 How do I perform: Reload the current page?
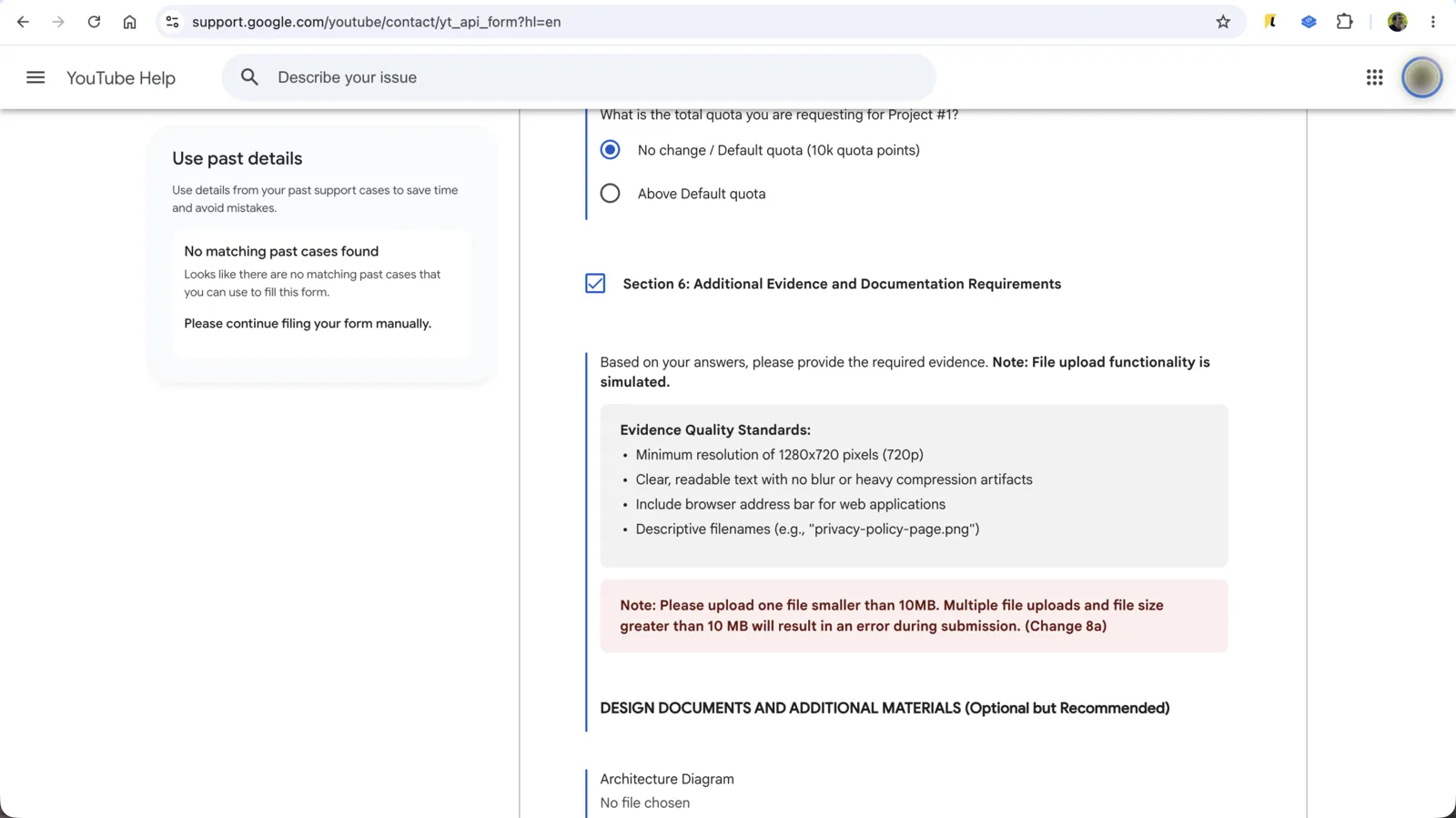click(x=94, y=22)
